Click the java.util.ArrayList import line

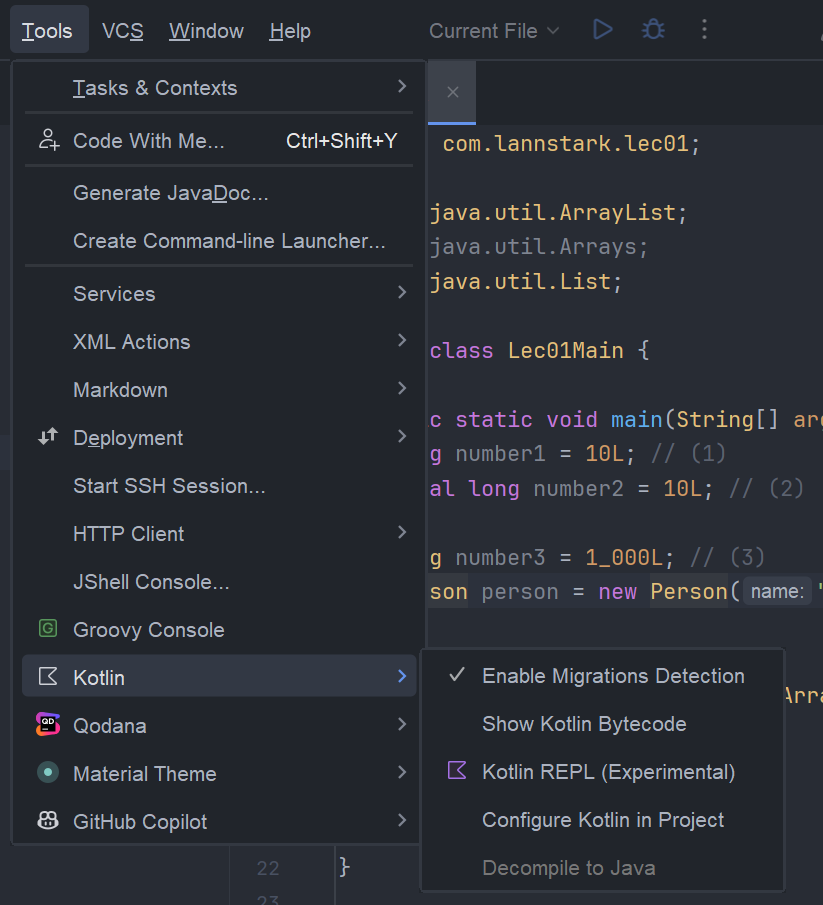tap(558, 213)
